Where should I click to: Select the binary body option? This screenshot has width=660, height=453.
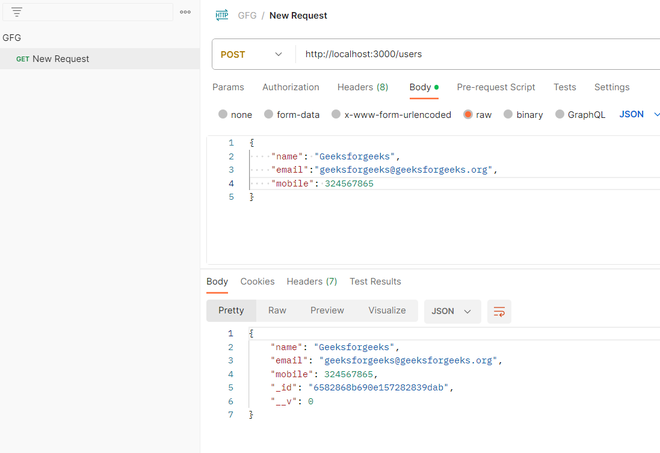pos(509,115)
